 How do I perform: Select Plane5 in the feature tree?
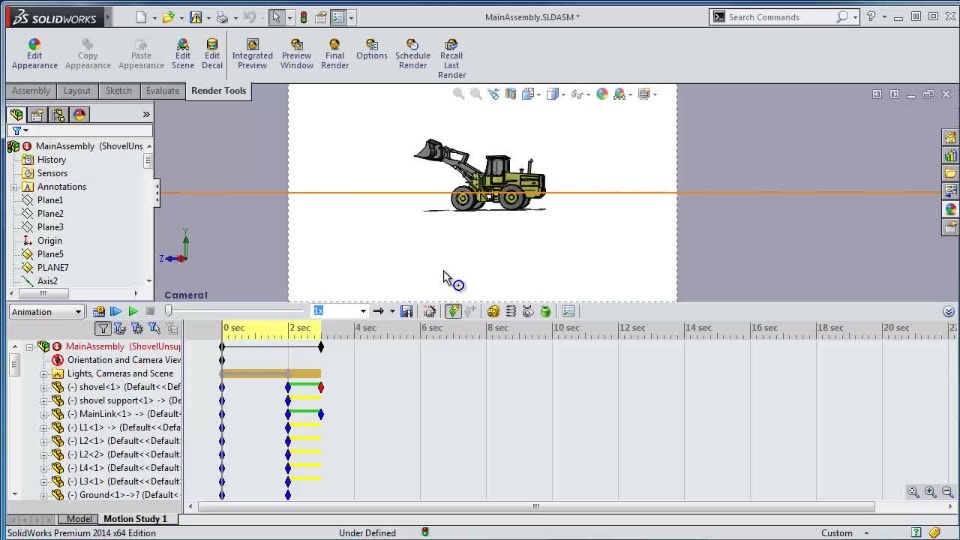pyautogui.click(x=50, y=254)
